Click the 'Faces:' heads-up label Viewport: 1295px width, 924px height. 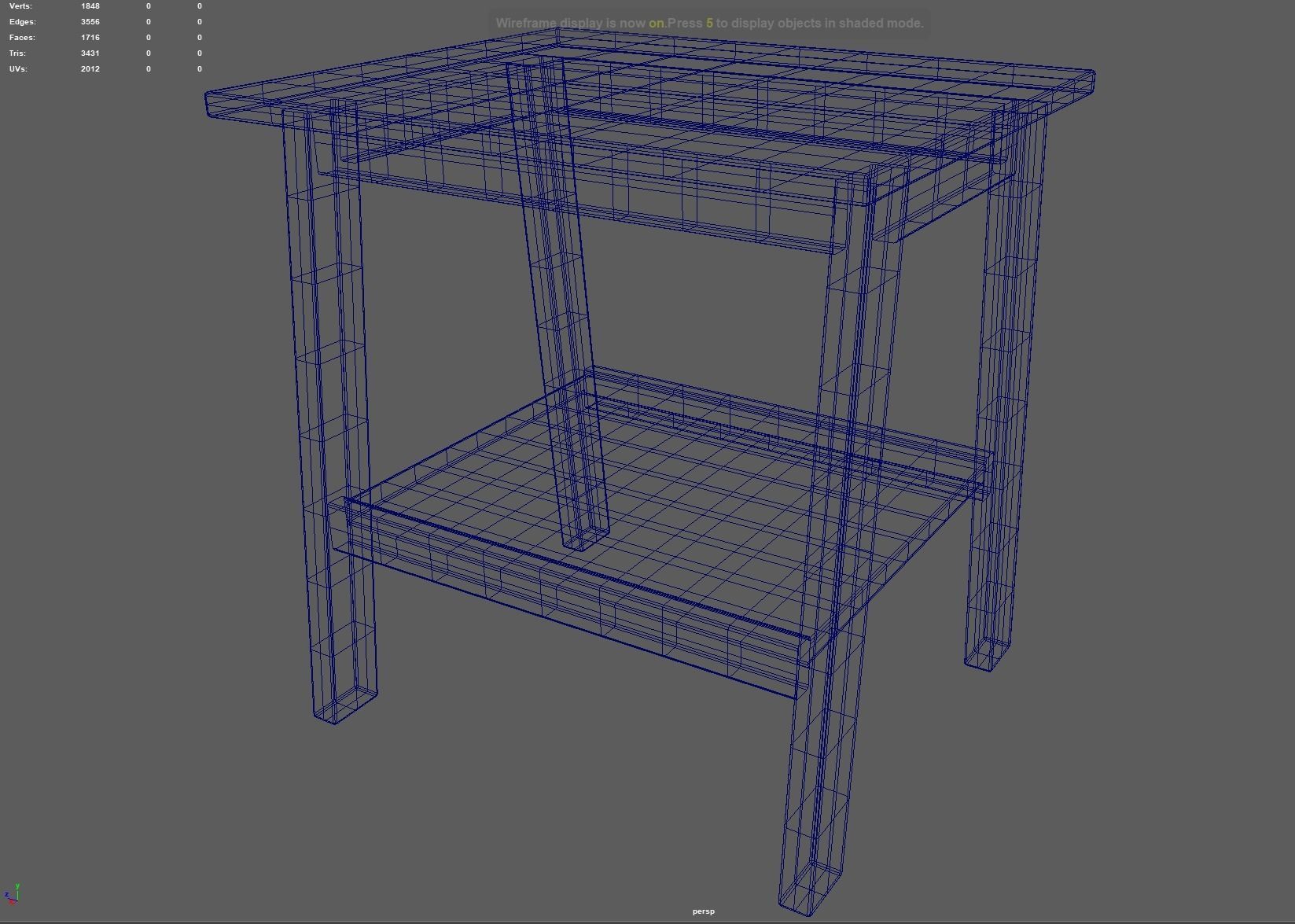click(22, 38)
